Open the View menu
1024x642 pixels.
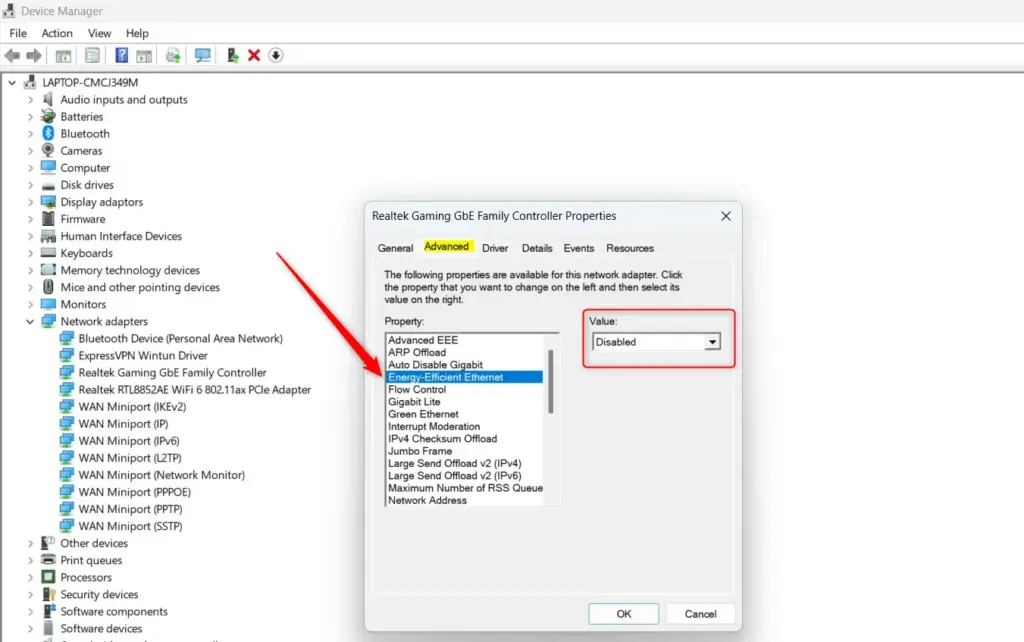[99, 33]
